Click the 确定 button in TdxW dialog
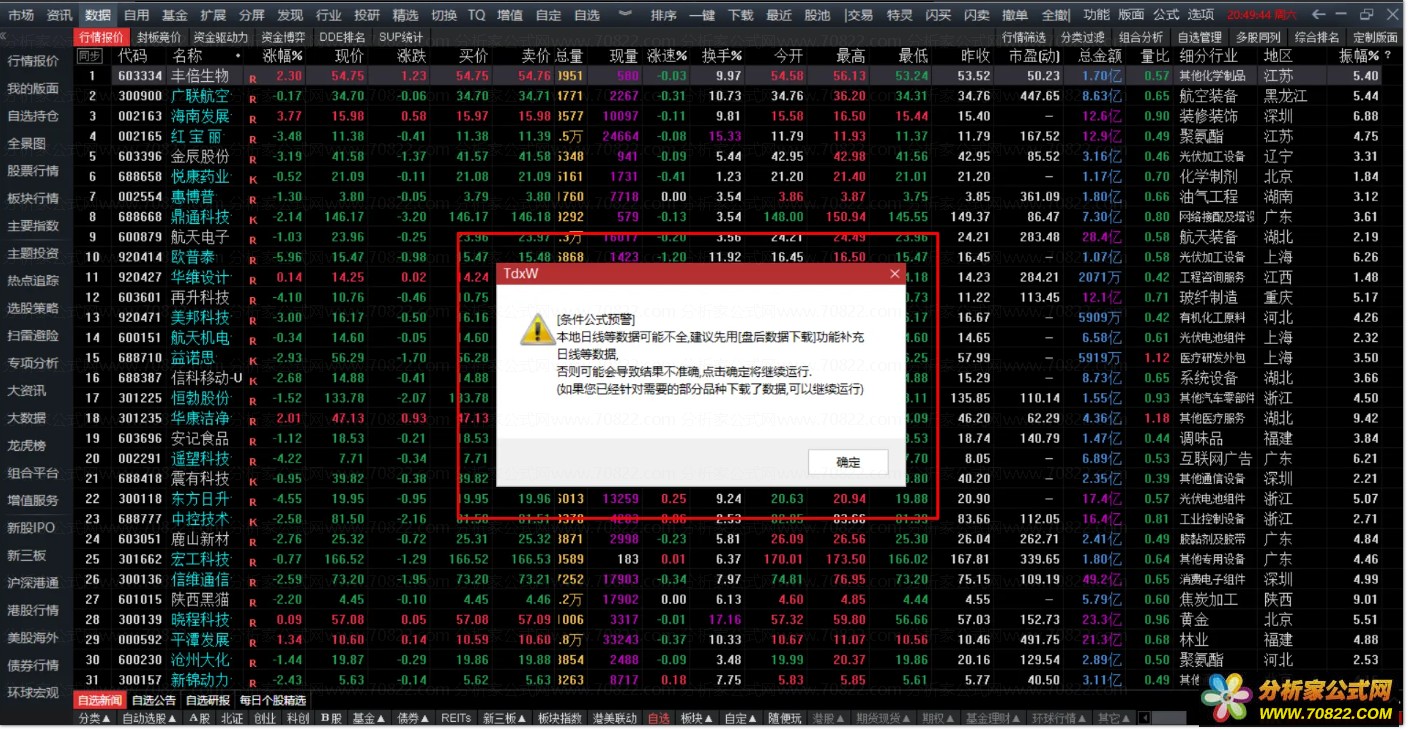 (x=847, y=462)
